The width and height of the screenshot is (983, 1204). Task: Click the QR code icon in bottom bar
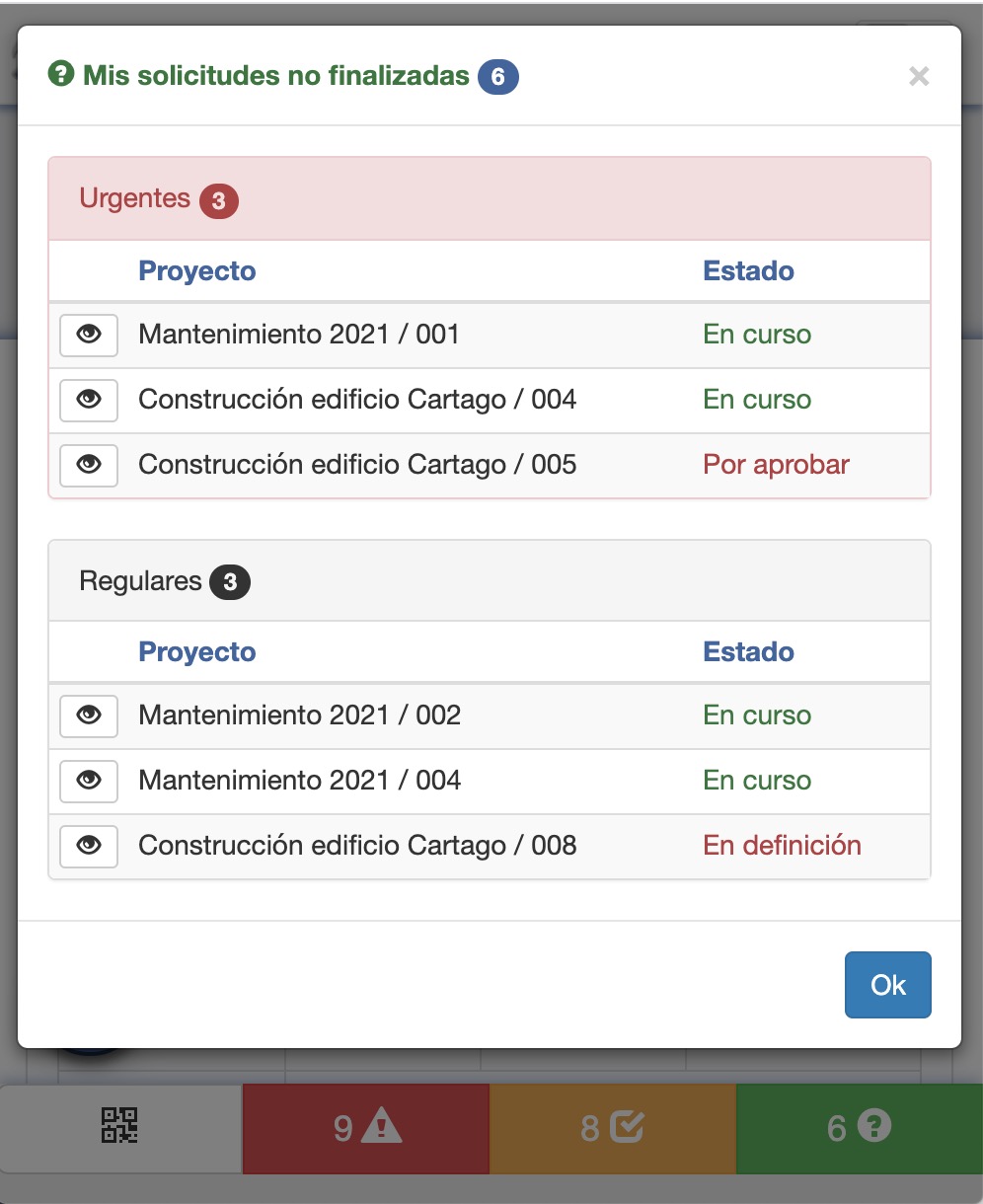(119, 1126)
